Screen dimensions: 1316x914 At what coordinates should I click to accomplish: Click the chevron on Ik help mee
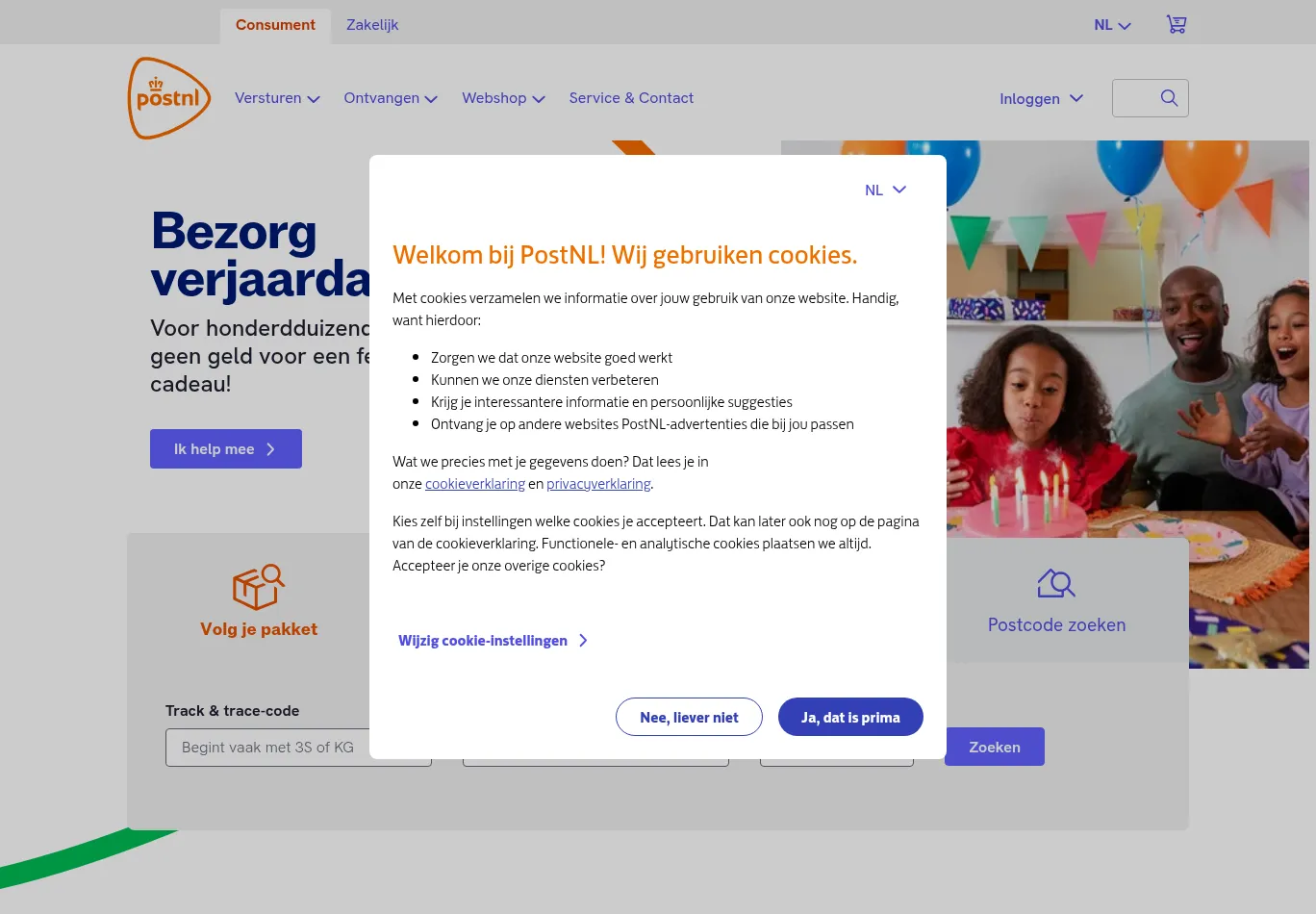click(270, 449)
